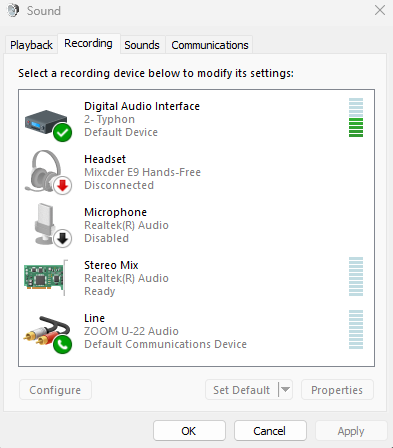Viewport: 393px width, 448px height.
Task: Confirm changes with the OK button
Action: point(189,431)
